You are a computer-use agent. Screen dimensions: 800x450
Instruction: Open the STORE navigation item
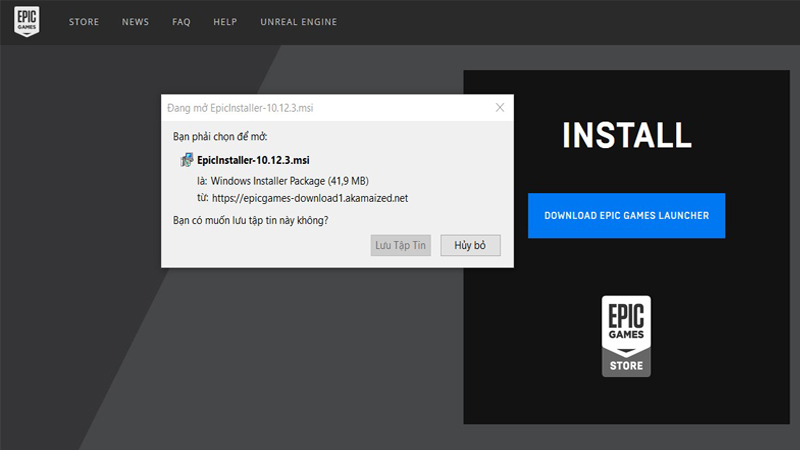84,22
